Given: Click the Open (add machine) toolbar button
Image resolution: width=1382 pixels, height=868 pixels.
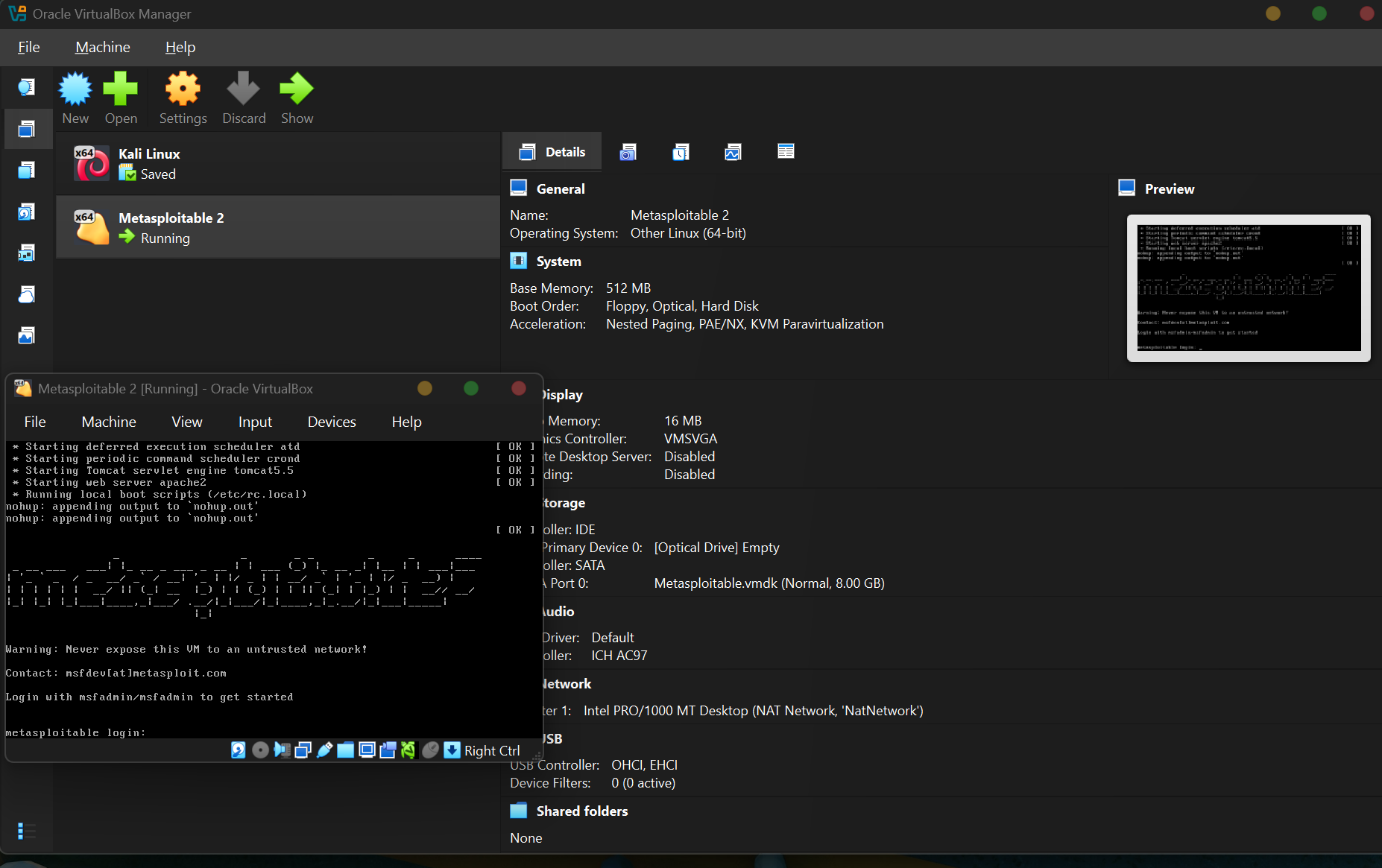Looking at the screenshot, I should pyautogui.click(x=121, y=98).
